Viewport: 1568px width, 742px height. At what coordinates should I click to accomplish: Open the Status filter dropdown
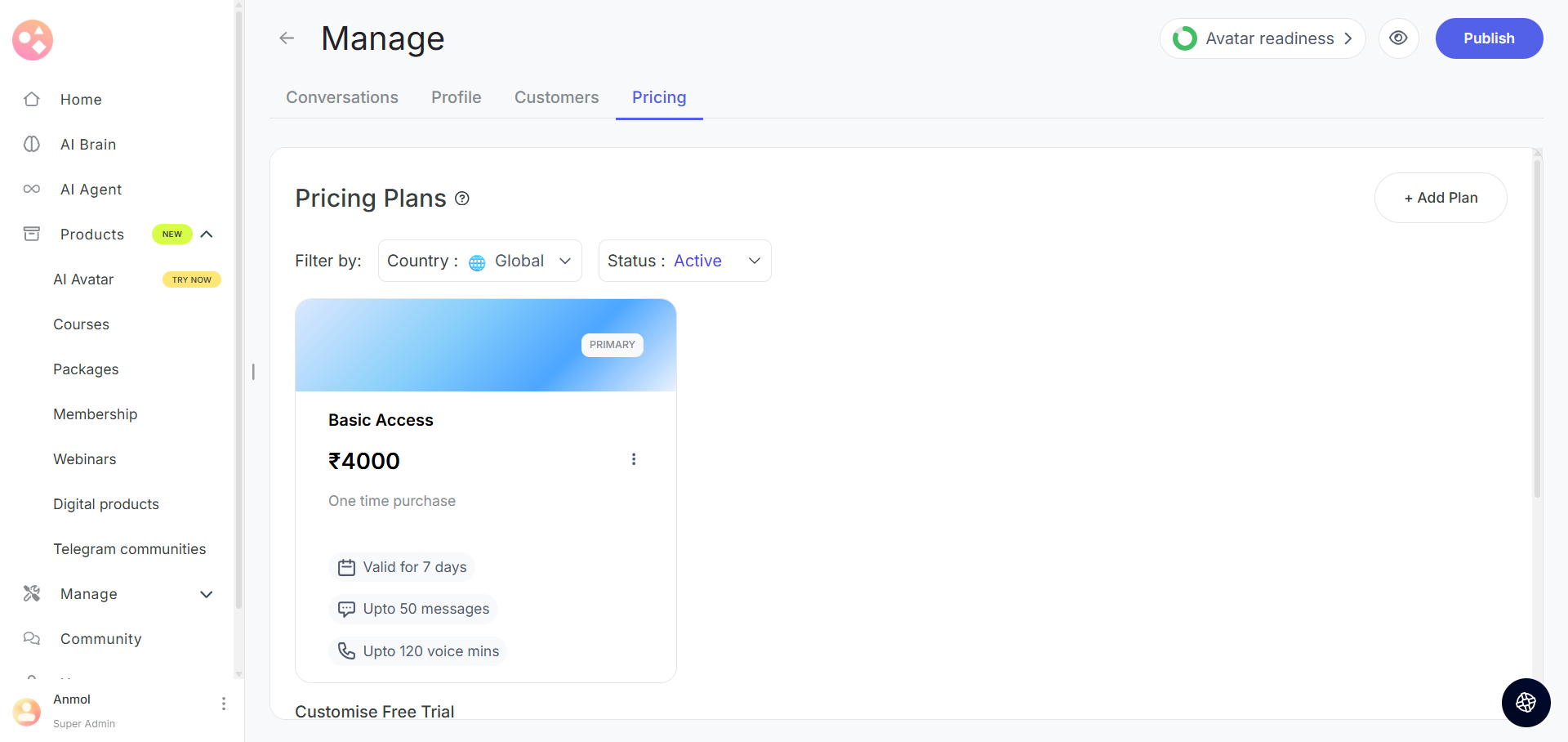coord(684,261)
